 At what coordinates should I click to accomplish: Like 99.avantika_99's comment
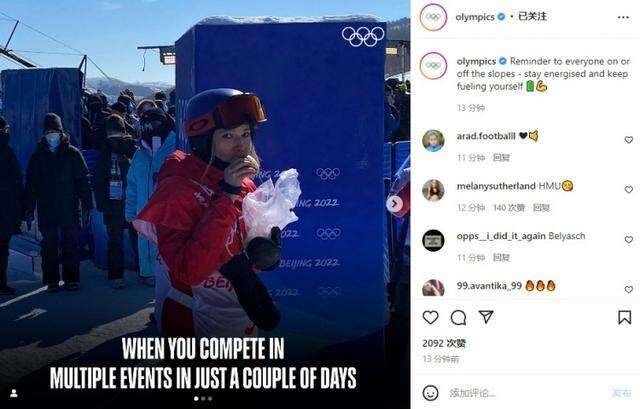(x=629, y=289)
